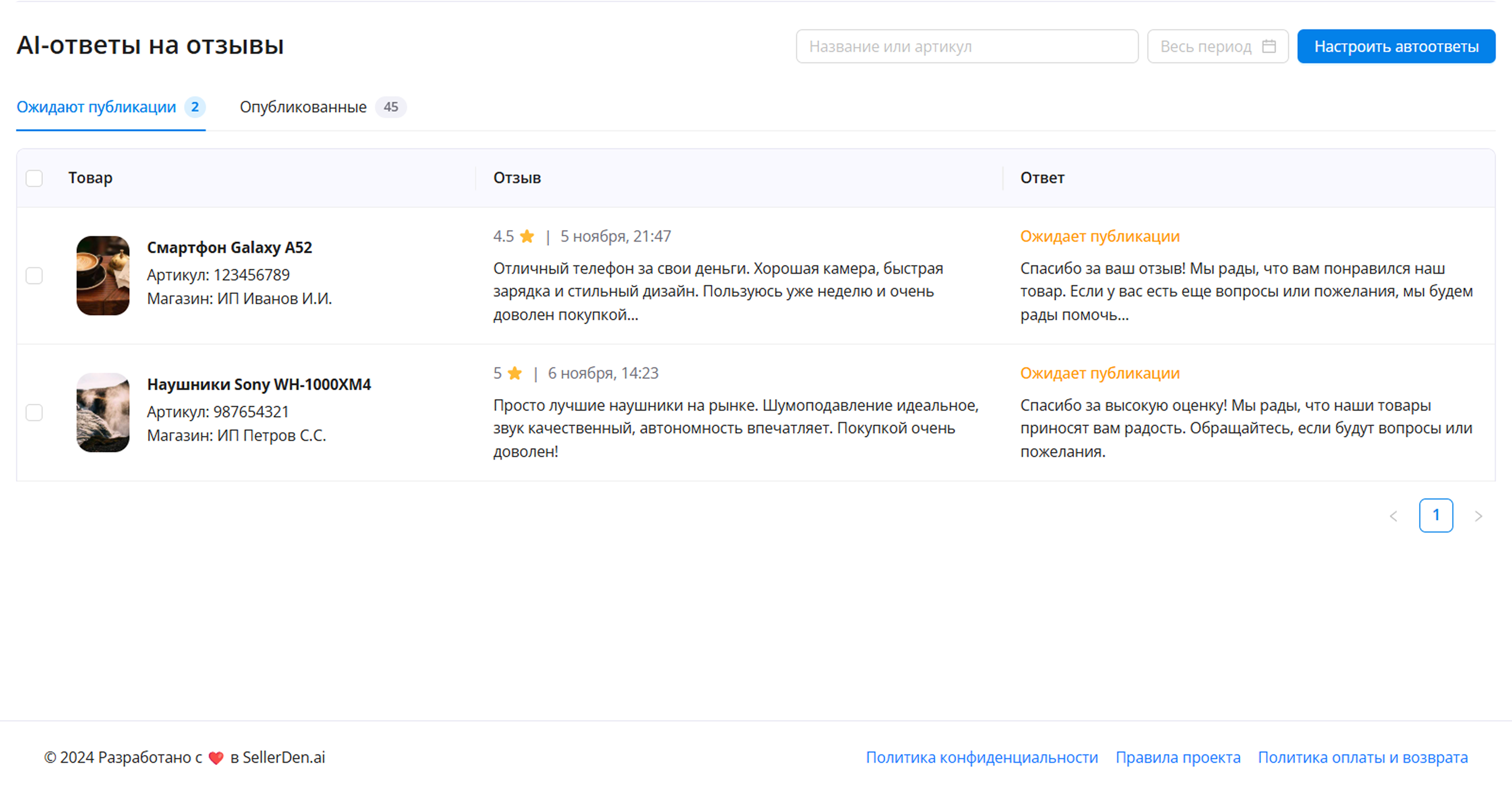Open Политика конфиденциальности link
This screenshot has height=794, width=1512.
pyautogui.click(x=982, y=757)
